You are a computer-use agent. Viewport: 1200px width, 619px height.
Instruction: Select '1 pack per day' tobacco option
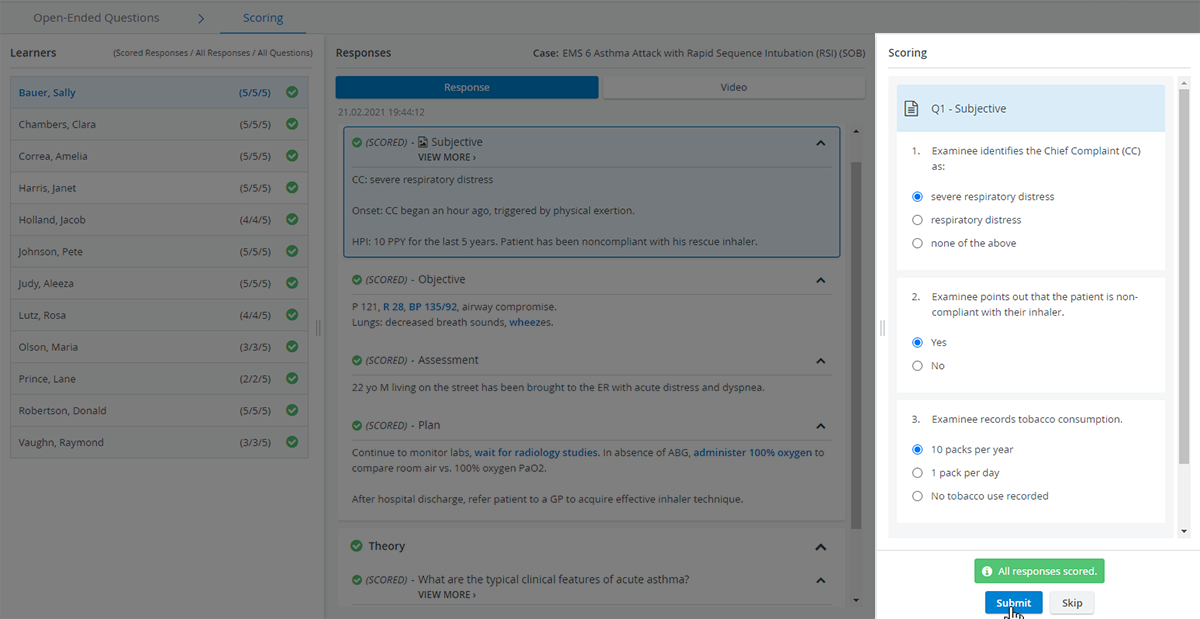[918, 473]
